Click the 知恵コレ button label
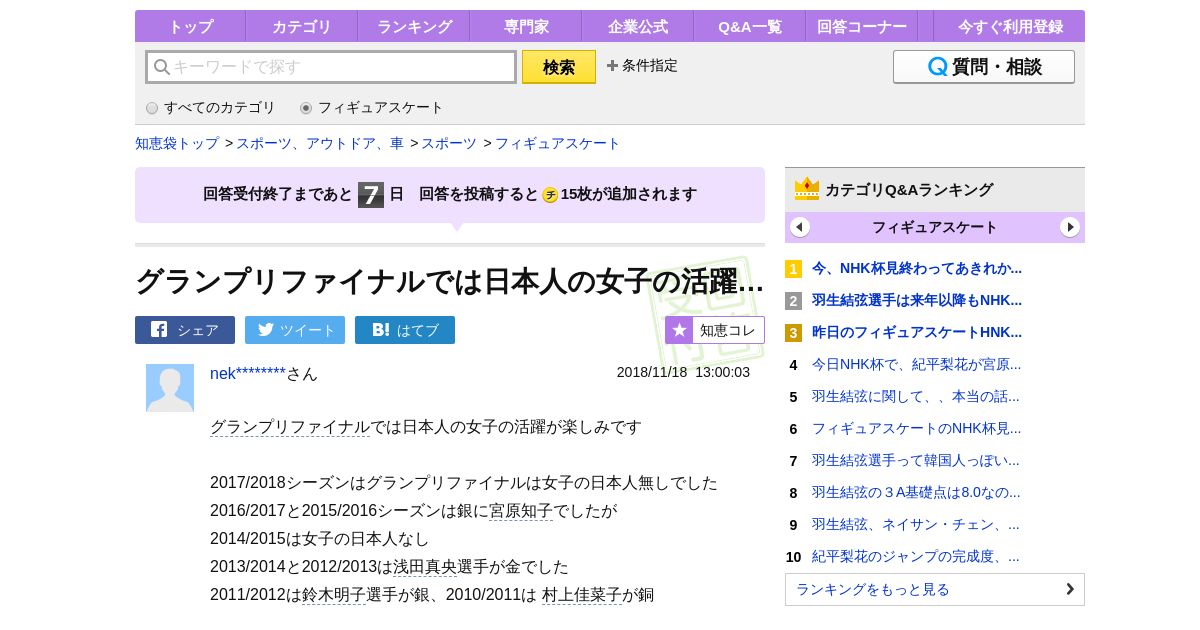The height and width of the screenshot is (630, 1200). pos(728,330)
